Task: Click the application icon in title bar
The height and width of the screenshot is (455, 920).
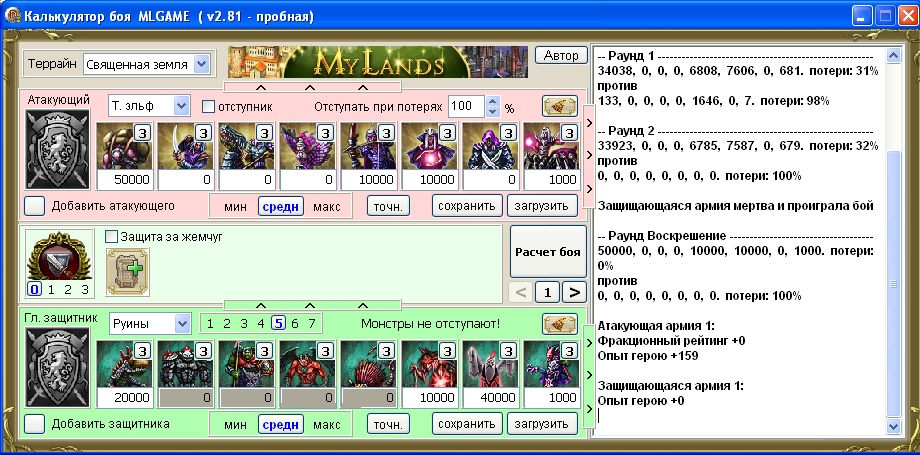Action: click(12, 15)
